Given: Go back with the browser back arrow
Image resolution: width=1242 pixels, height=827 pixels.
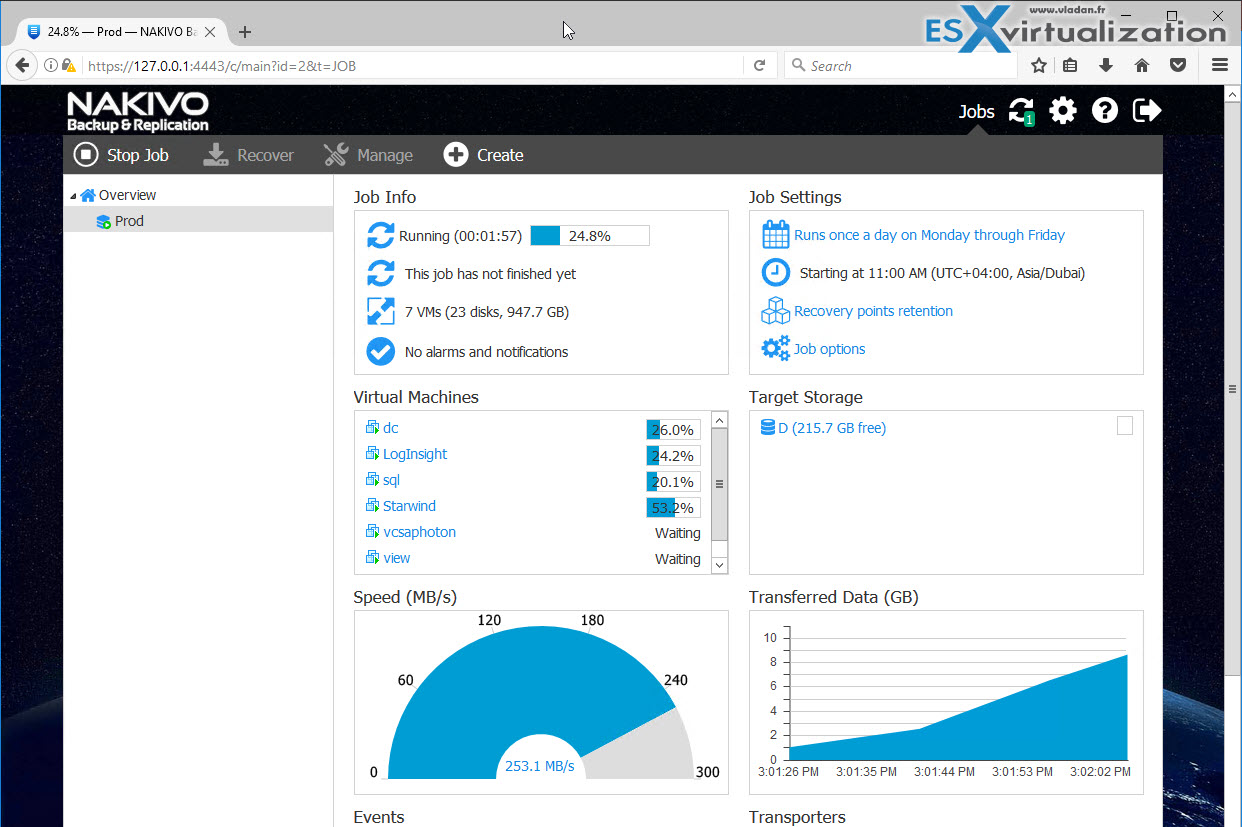Looking at the screenshot, I should (22, 66).
